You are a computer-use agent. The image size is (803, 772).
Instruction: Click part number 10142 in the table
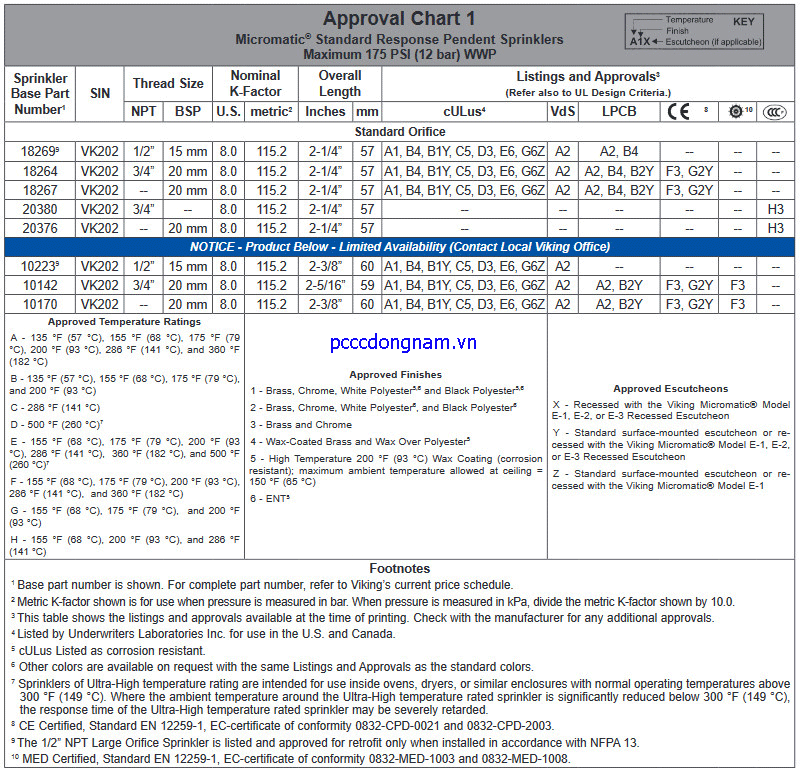[x=39, y=285]
